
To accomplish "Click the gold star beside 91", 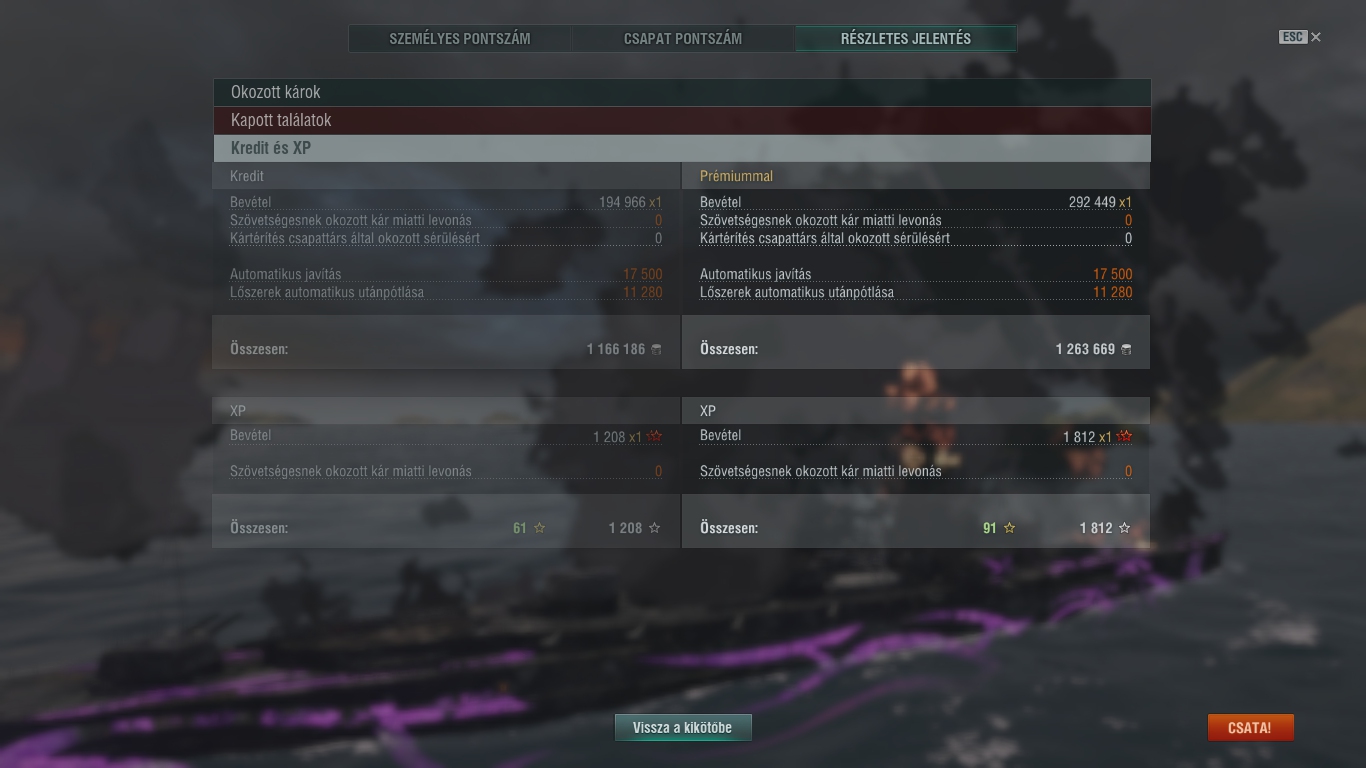I will click(x=1009, y=528).
